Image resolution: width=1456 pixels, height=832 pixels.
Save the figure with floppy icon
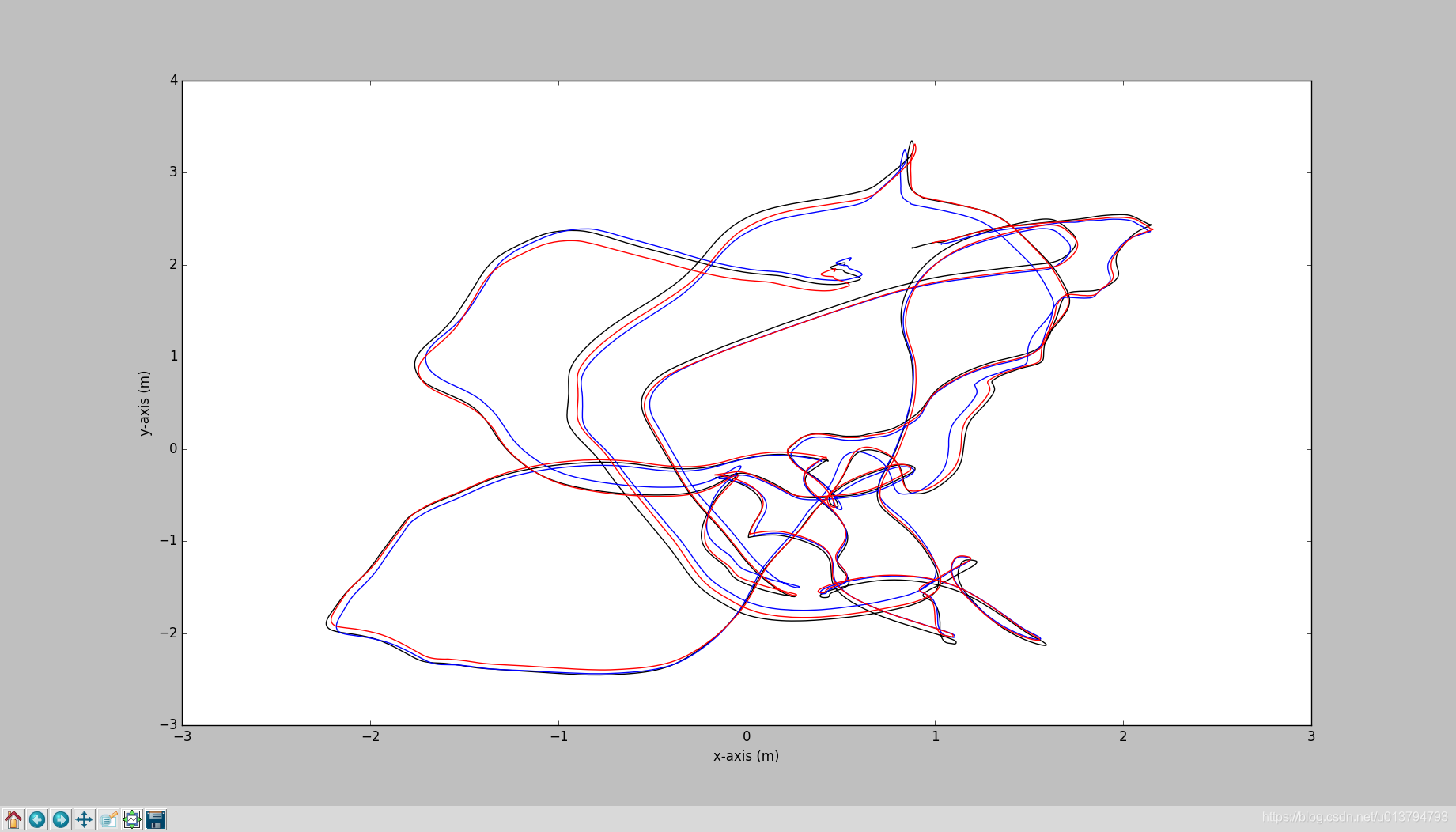pyautogui.click(x=156, y=819)
